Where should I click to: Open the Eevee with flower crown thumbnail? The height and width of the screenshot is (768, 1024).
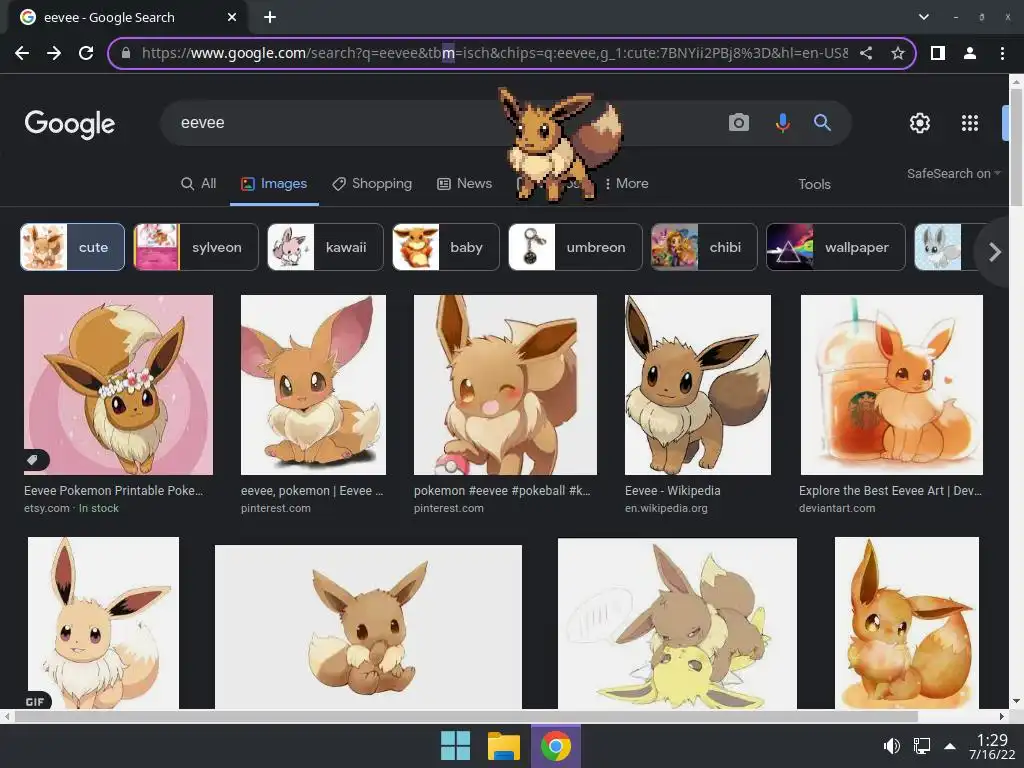pyautogui.click(x=118, y=385)
